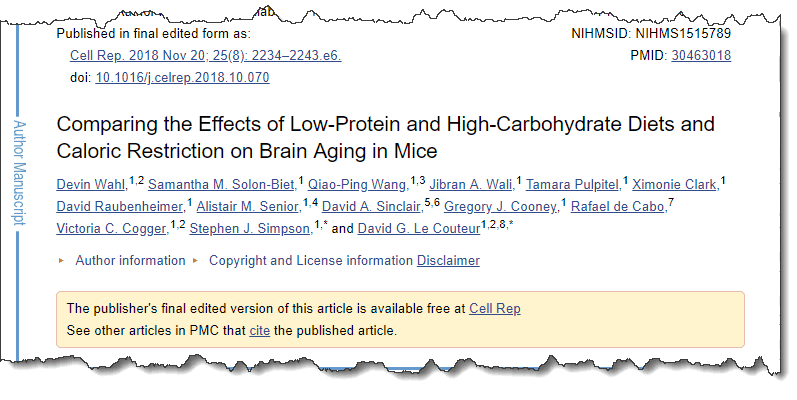Open author Samantha M. Solon-Biet
The width and height of the screenshot is (797, 400).
click(222, 184)
